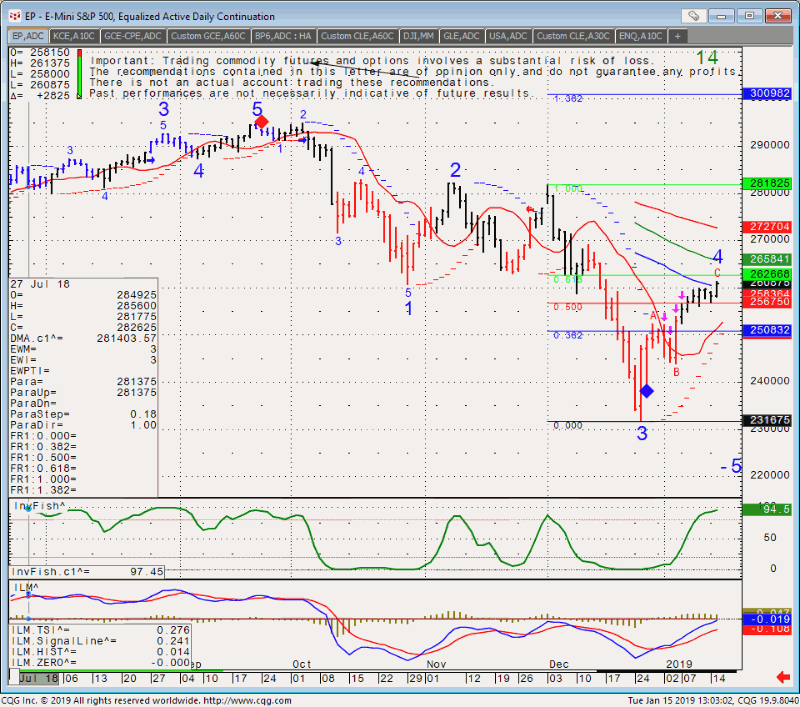The image size is (800, 707).
Task: Select the Custom GCE,A60C tab
Action: [x=207, y=36]
